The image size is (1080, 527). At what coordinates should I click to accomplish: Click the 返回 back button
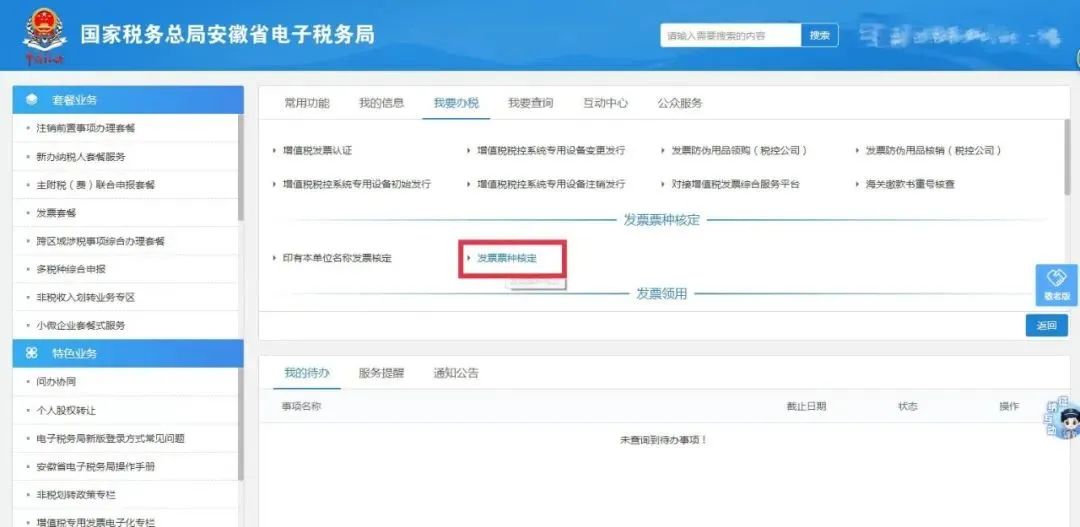pos(1046,325)
